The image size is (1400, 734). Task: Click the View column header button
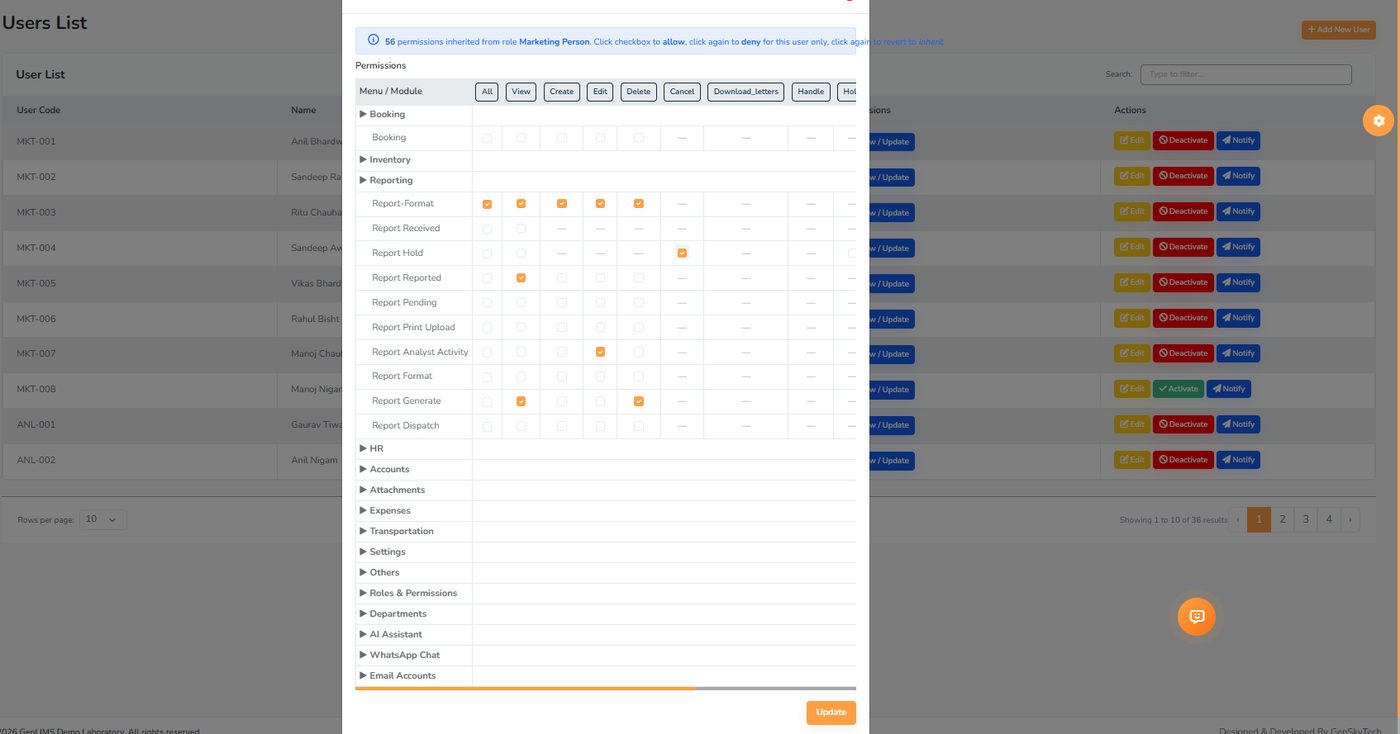(x=521, y=92)
